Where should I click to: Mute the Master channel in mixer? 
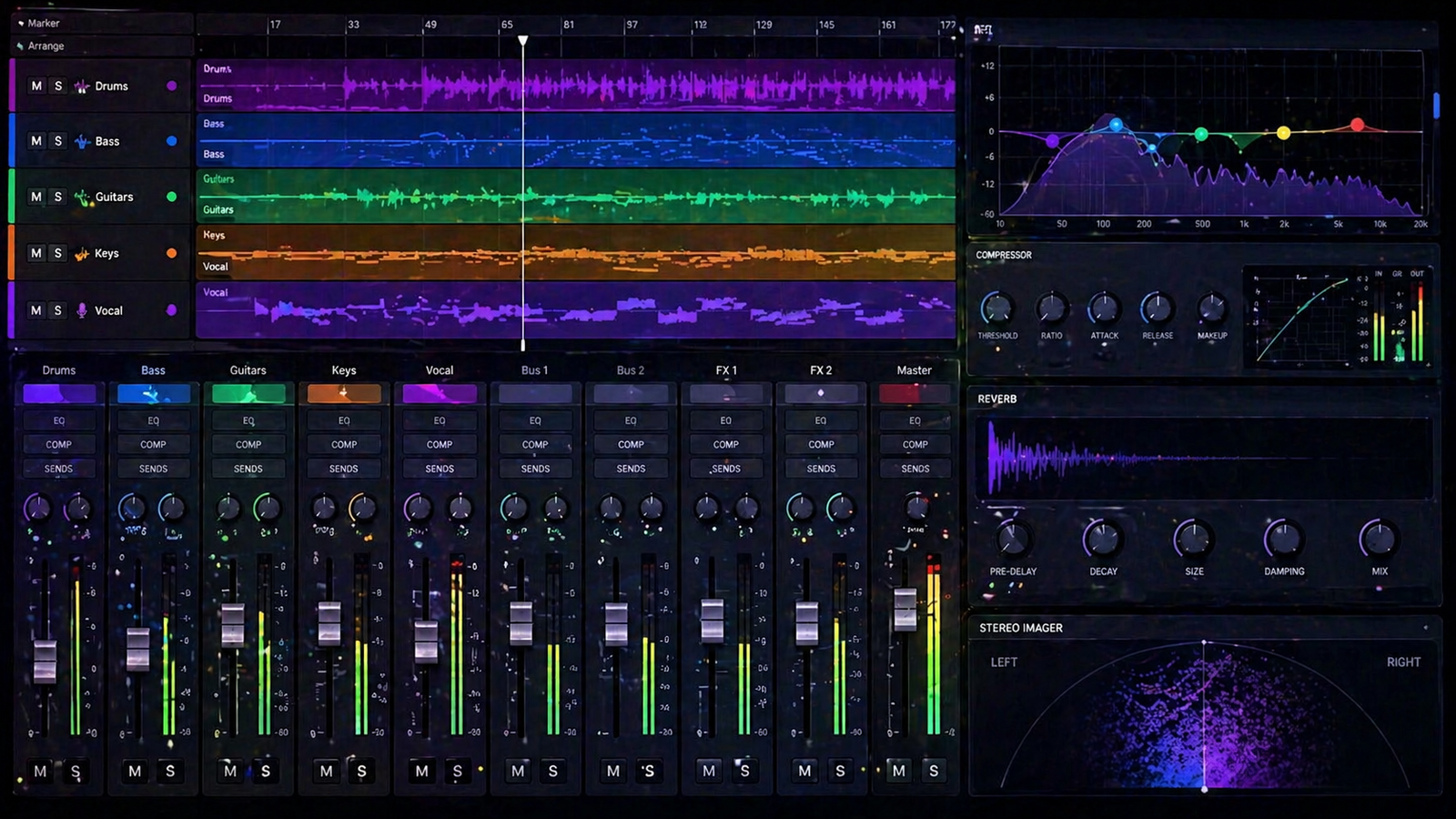click(x=899, y=771)
